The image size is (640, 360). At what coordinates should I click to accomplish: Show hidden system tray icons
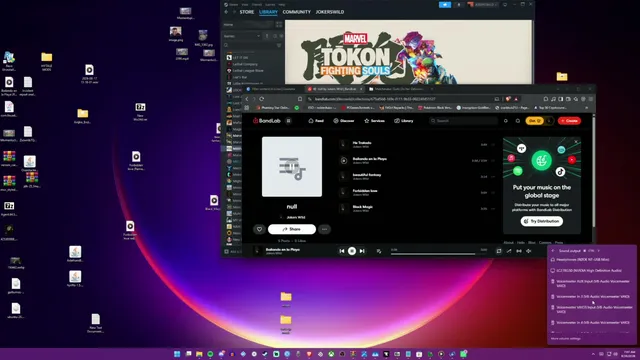click(593, 354)
